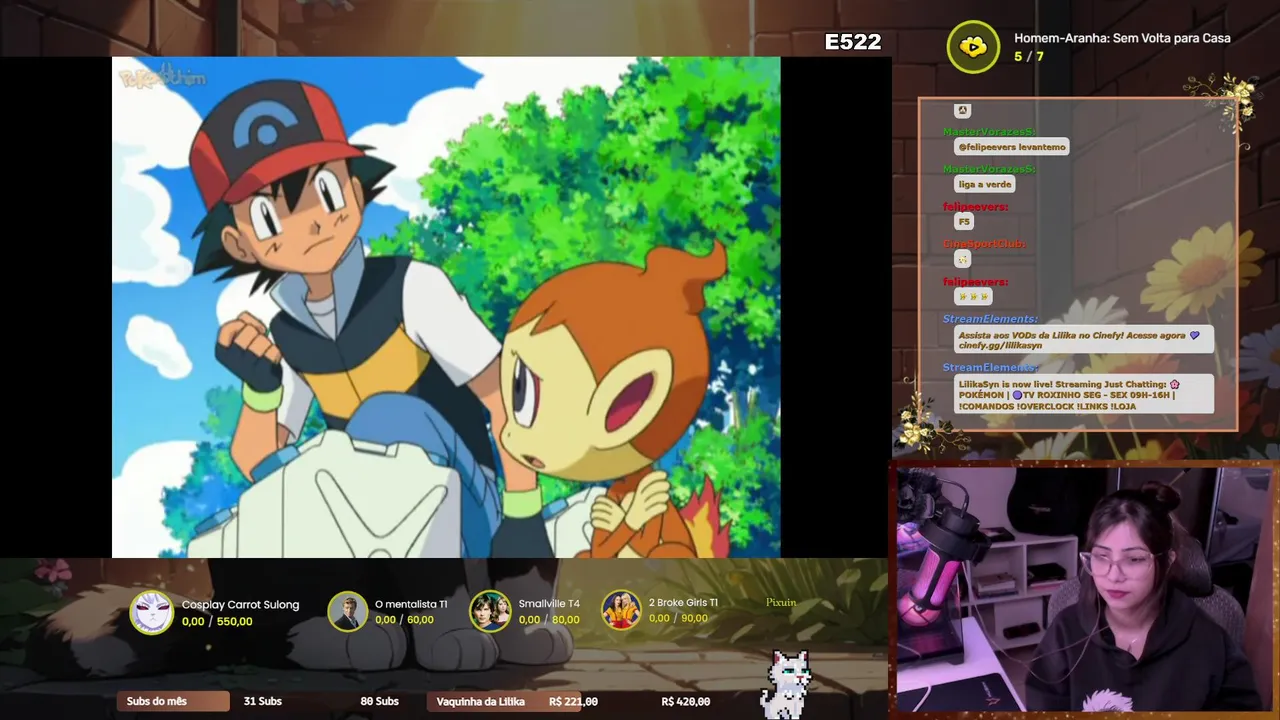Image resolution: width=1280 pixels, height=720 pixels.
Task: Click the 2 Broke Girls T1 goal title
Action: pos(683,603)
